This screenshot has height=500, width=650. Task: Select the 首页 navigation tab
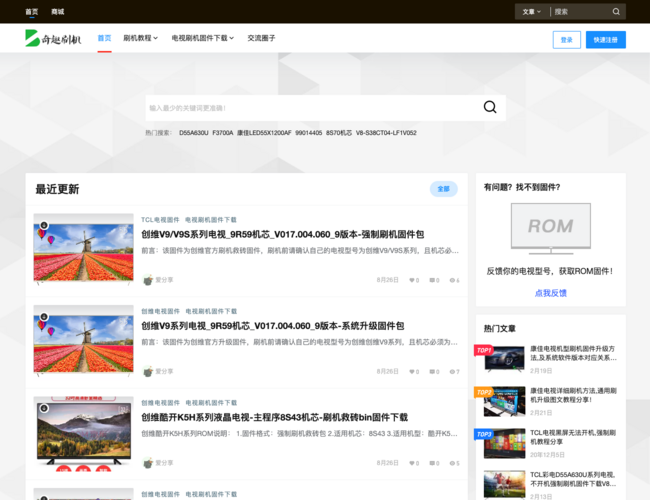(104, 38)
